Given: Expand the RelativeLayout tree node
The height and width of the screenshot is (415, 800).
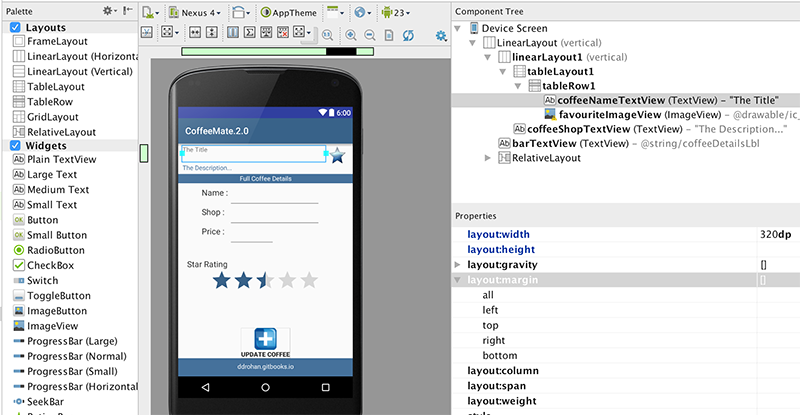Looking at the screenshot, I should click(x=488, y=158).
